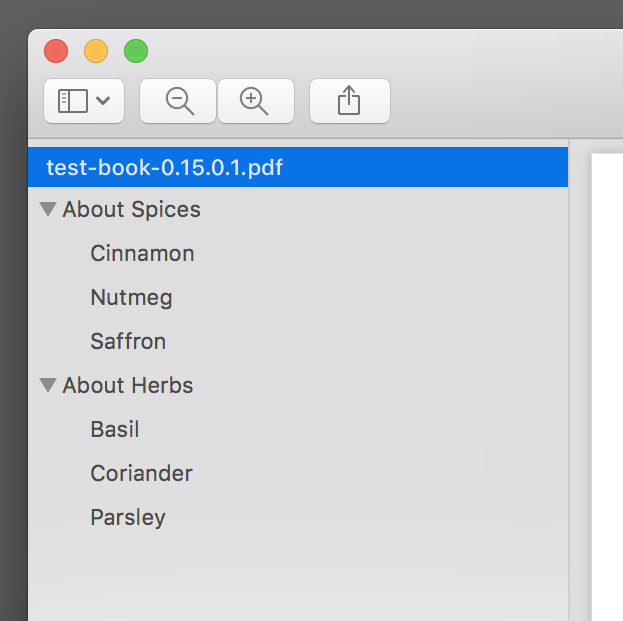
Task: Select the About Herbs outline entry
Action: coord(128,385)
